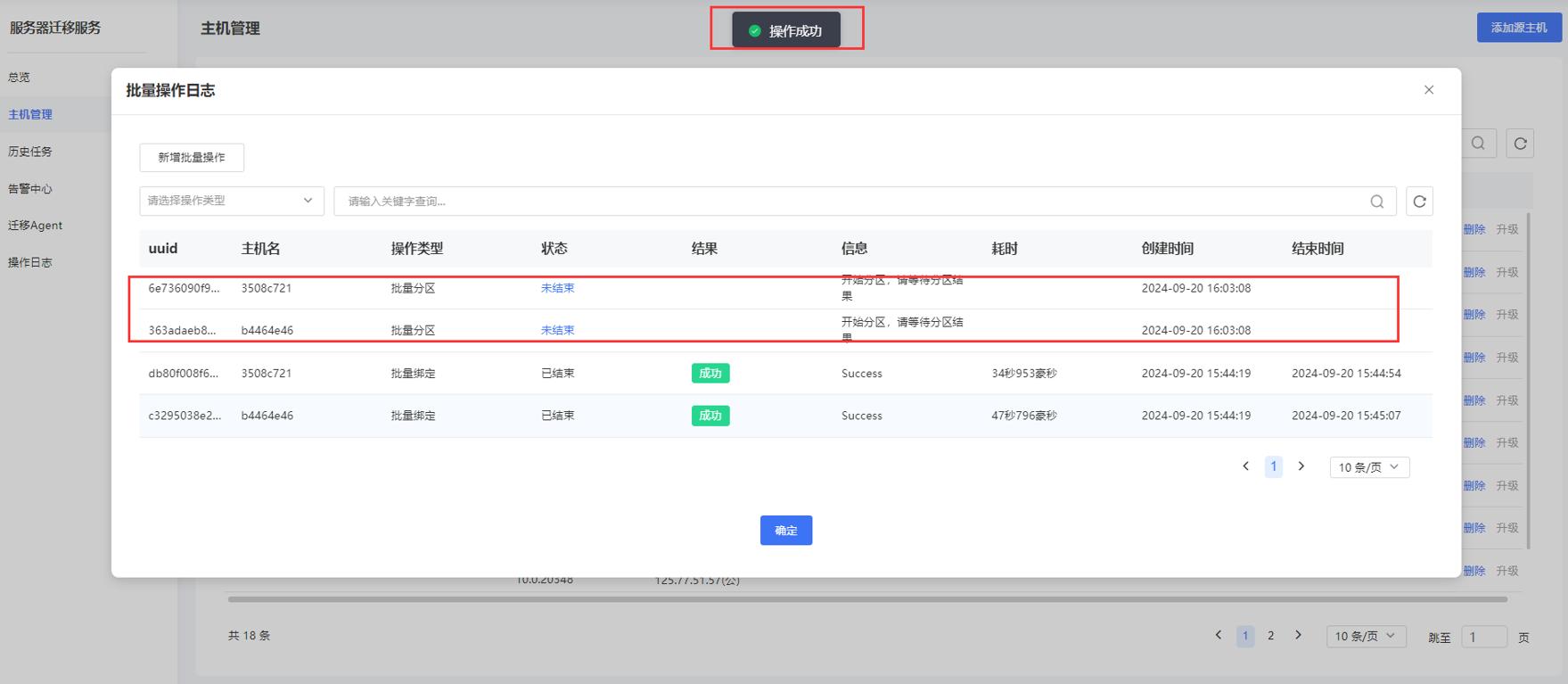Select page 2 in the background pagination
1568x684 pixels.
pyautogui.click(x=1271, y=636)
